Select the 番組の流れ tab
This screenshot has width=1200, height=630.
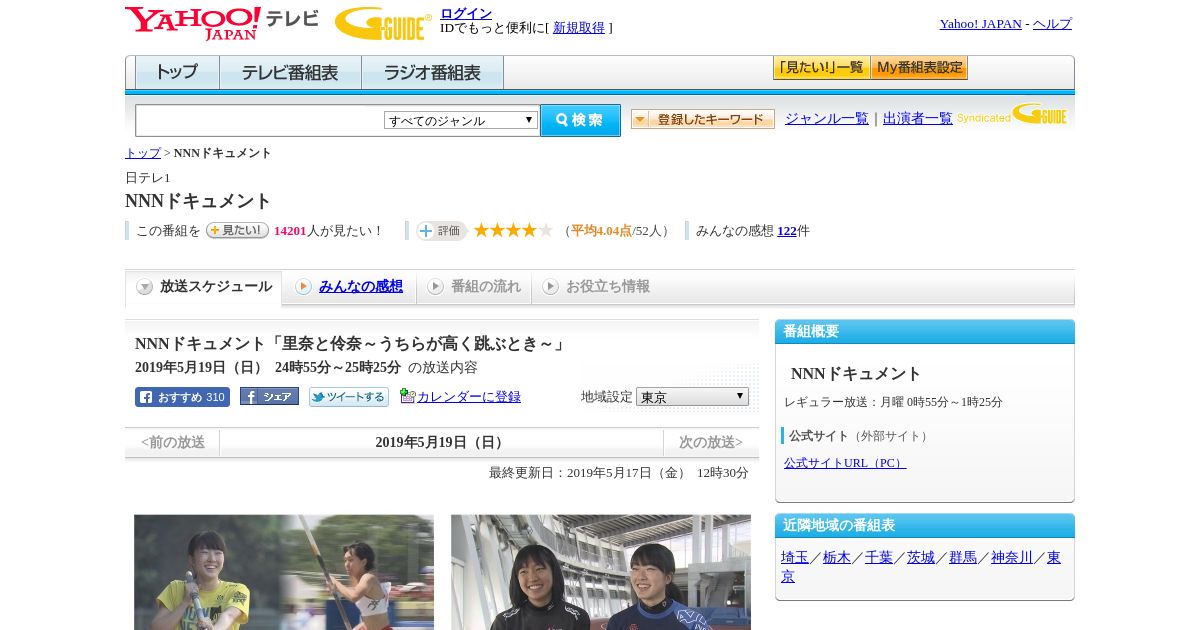click(474, 287)
